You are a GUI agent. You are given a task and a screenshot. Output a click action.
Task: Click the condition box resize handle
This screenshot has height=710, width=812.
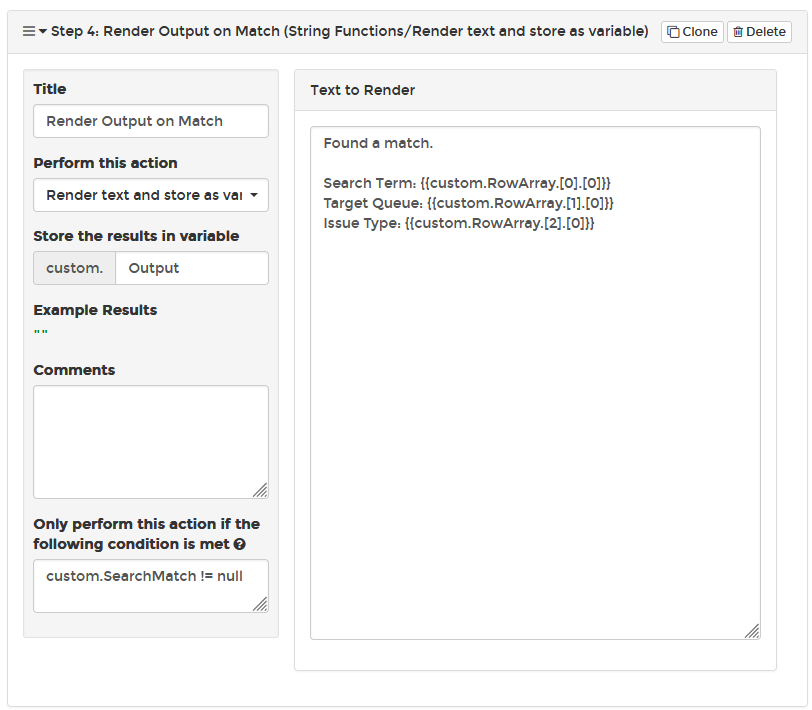pos(260,604)
